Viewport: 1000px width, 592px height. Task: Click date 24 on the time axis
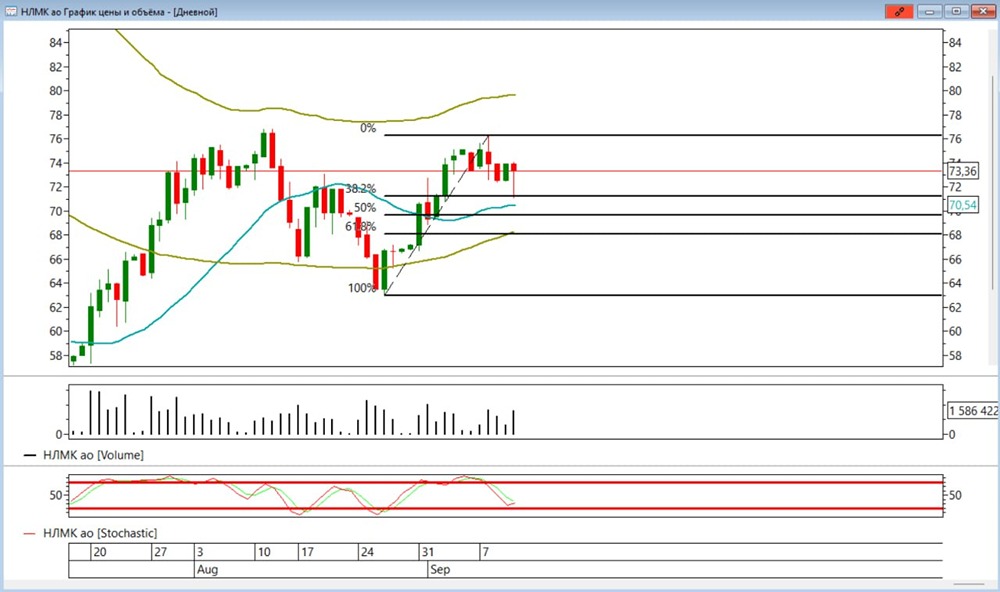[367, 552]
